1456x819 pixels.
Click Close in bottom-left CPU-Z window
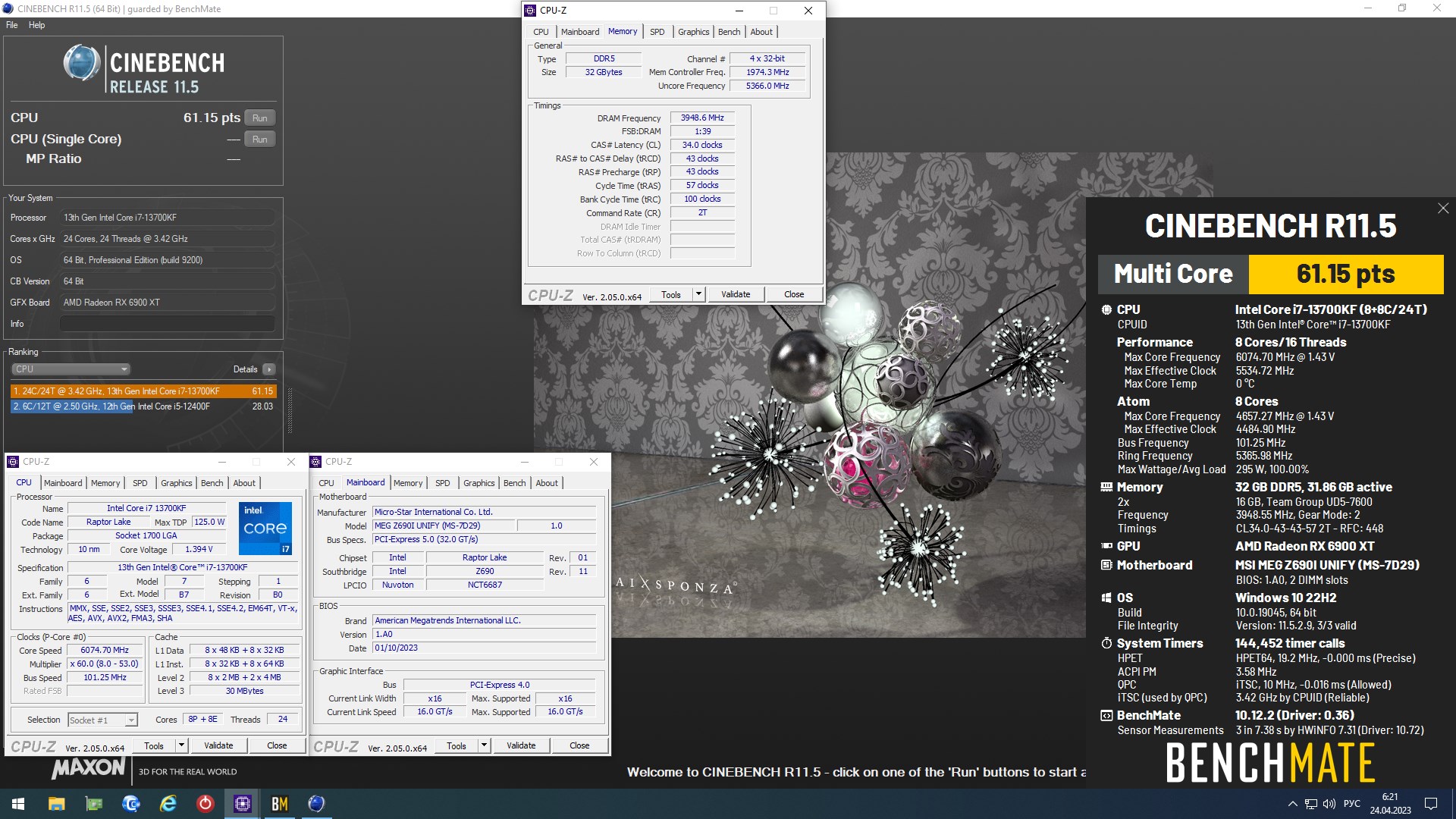coord(277,745)
